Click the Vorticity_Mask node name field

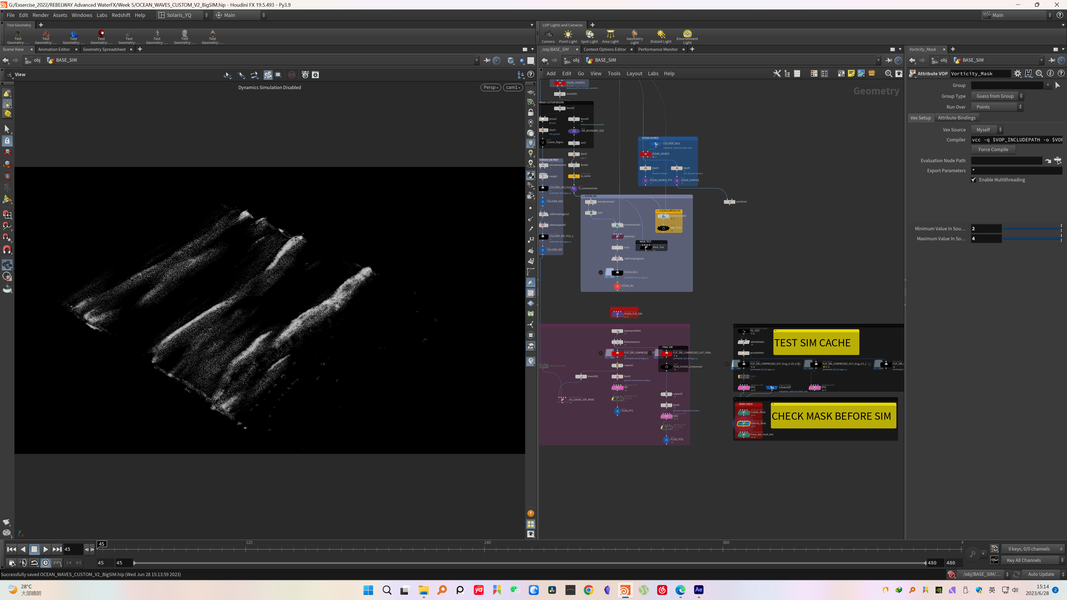tap(980, 73)
